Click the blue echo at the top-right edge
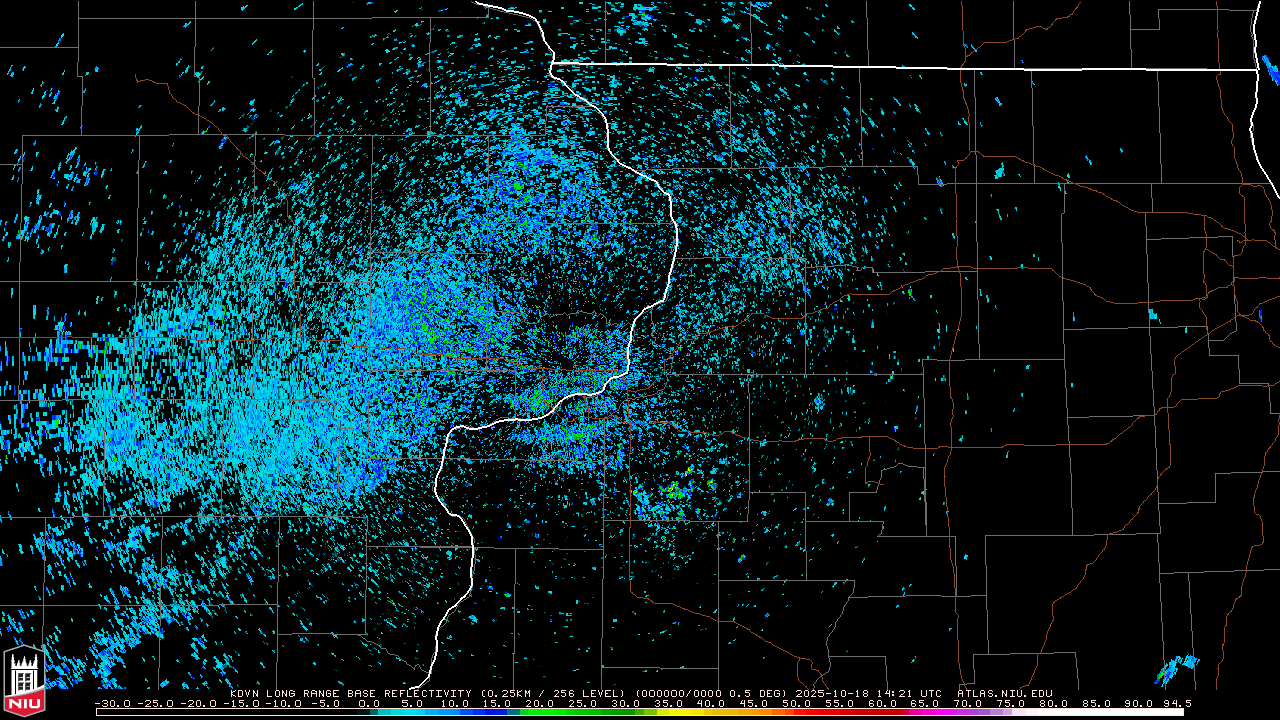The image size is (1280, 720). point(1270,70)
